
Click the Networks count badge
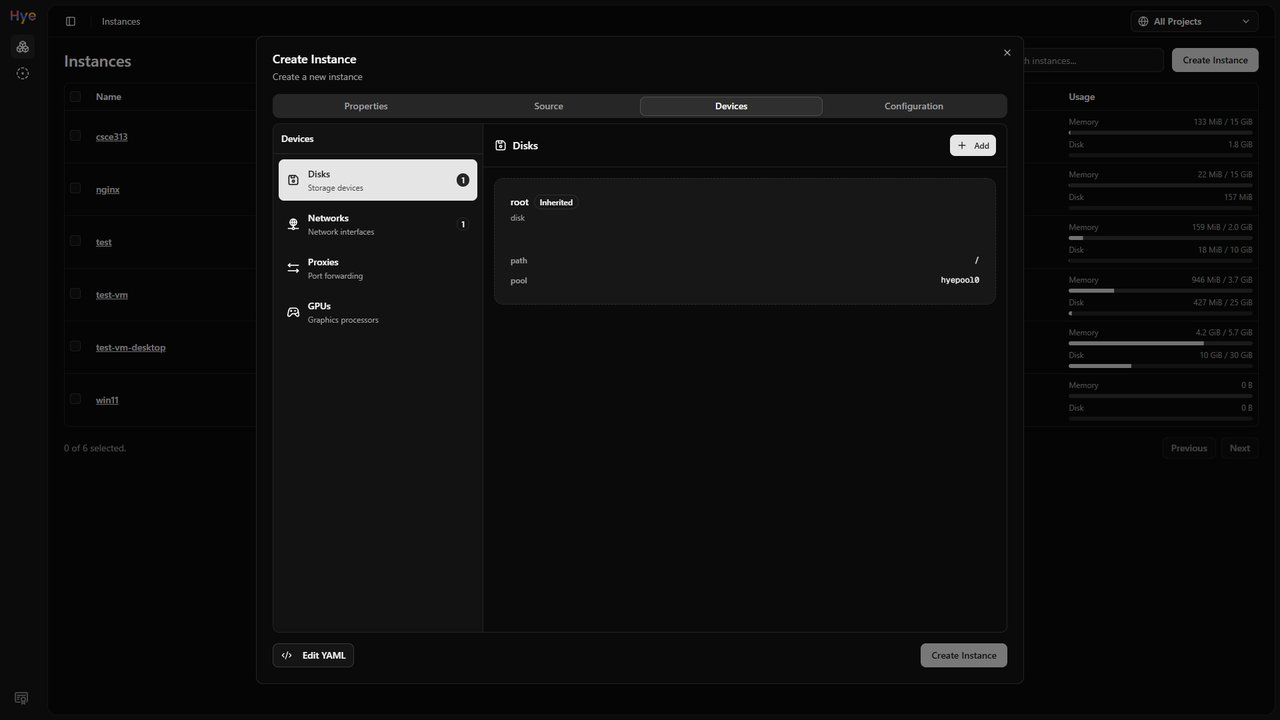tap(462, 224)
